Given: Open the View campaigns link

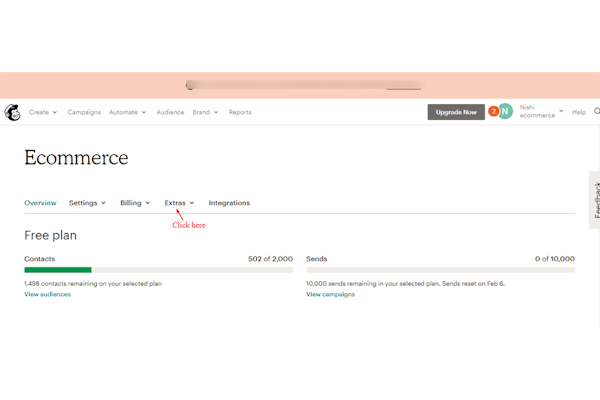Looking at the screenshot, I should [x=330, y=294].
